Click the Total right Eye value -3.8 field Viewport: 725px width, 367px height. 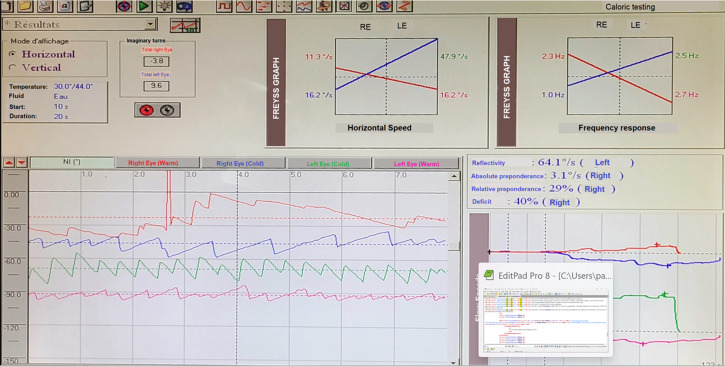click(156, 61)
